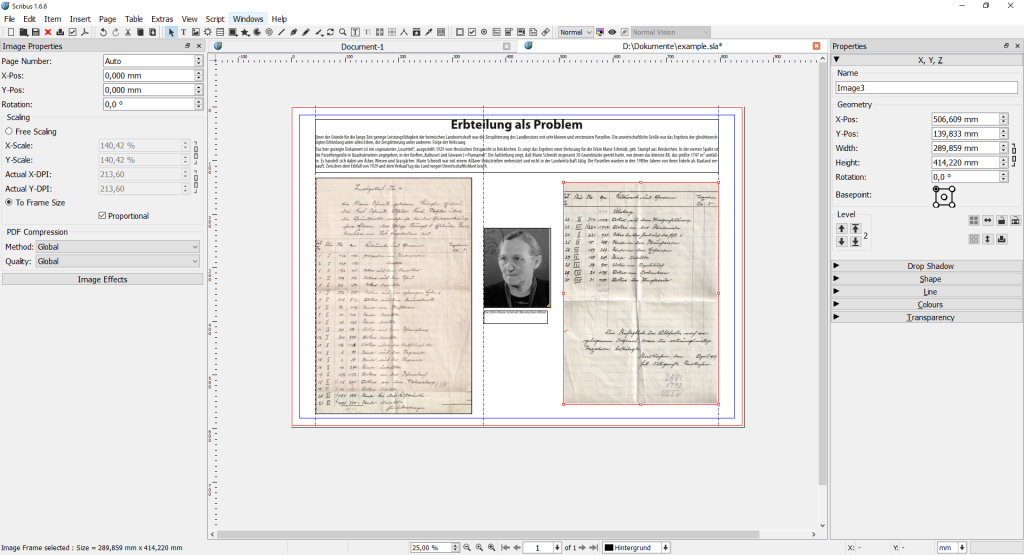Set top-left basepoint

(x=936, y=189)
